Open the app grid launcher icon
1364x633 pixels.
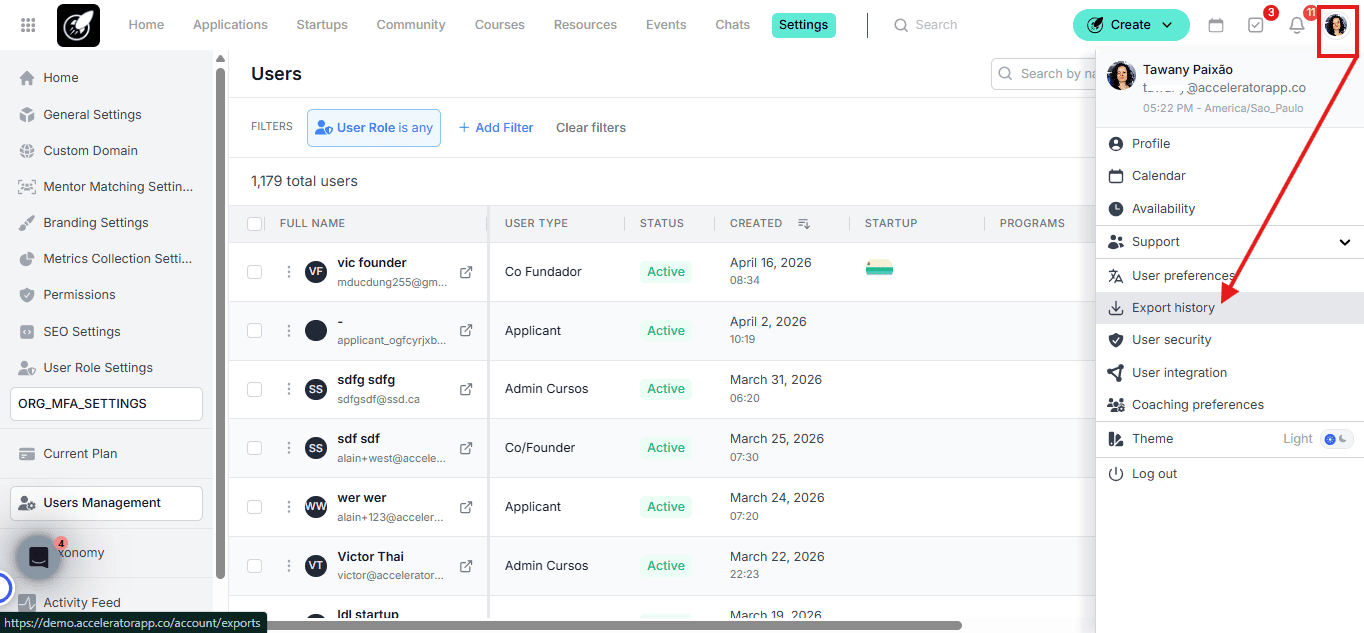point(28,25)
